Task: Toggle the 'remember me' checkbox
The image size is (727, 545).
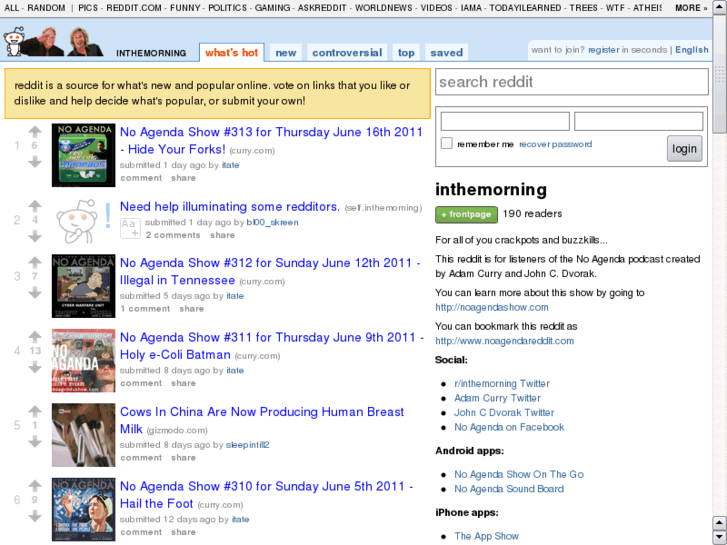Action: pos(446,143)
